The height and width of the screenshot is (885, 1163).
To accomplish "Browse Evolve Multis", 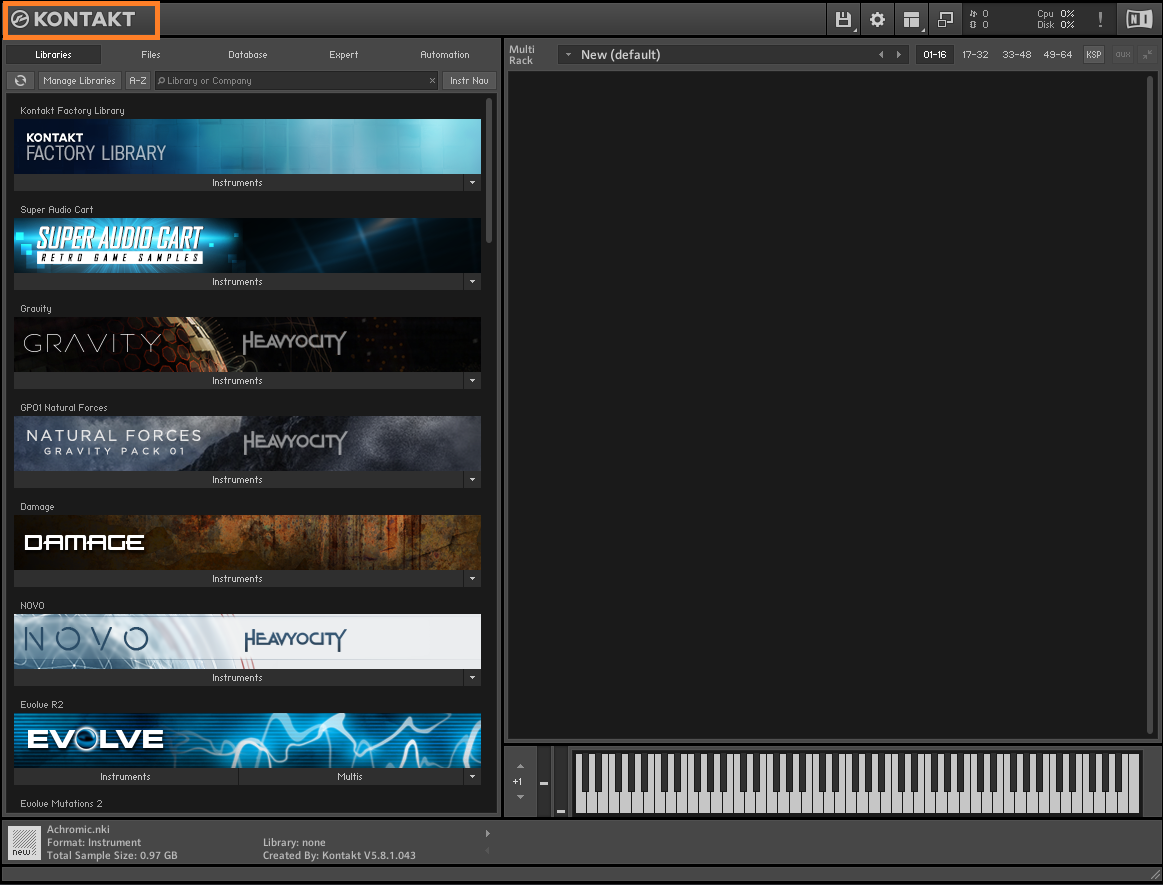I will click(350, 777).
